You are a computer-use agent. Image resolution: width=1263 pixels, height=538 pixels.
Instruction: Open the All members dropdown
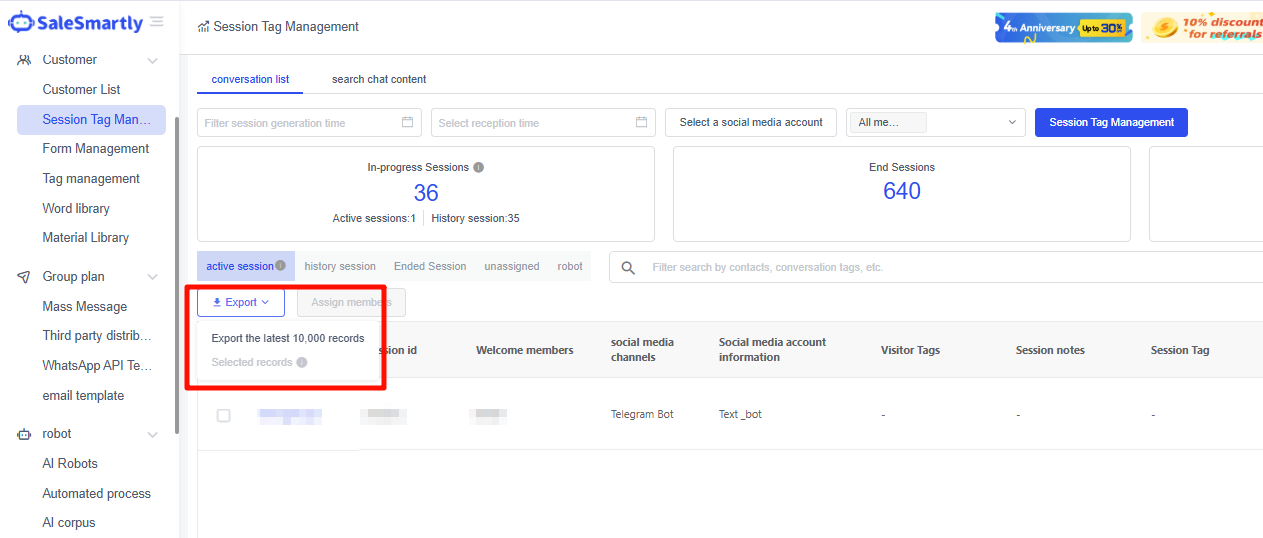click(935, 122)
